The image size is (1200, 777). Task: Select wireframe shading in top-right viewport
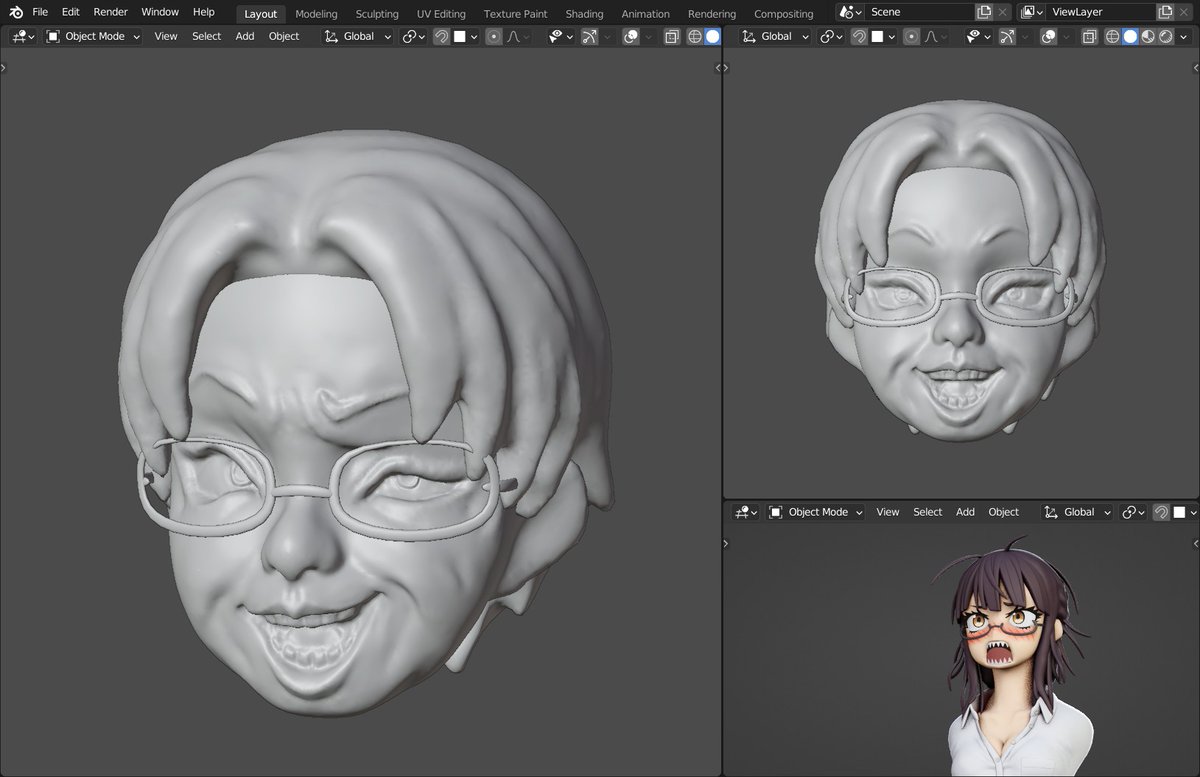(1113, 36)
